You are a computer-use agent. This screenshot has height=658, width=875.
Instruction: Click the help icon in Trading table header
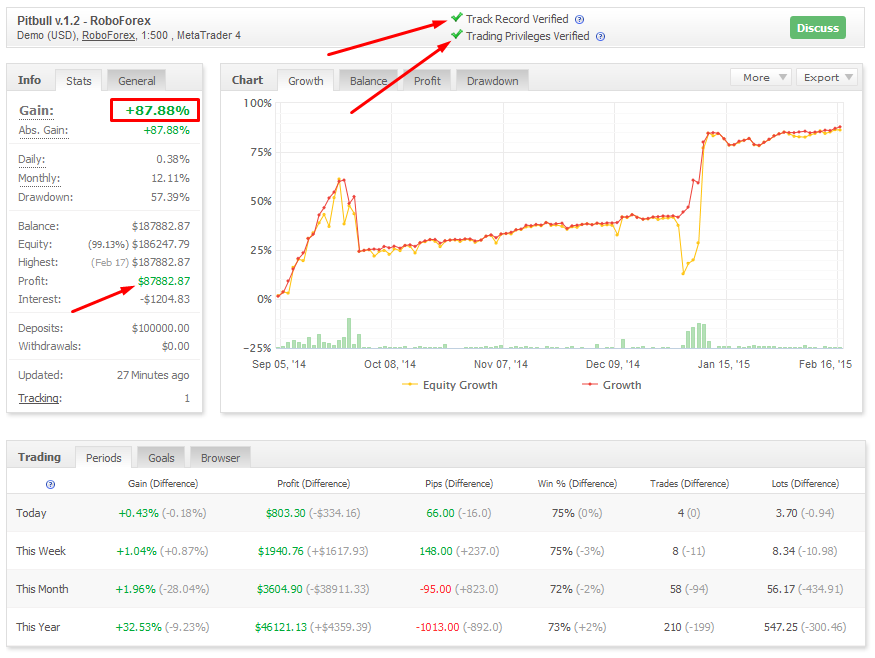51,484
